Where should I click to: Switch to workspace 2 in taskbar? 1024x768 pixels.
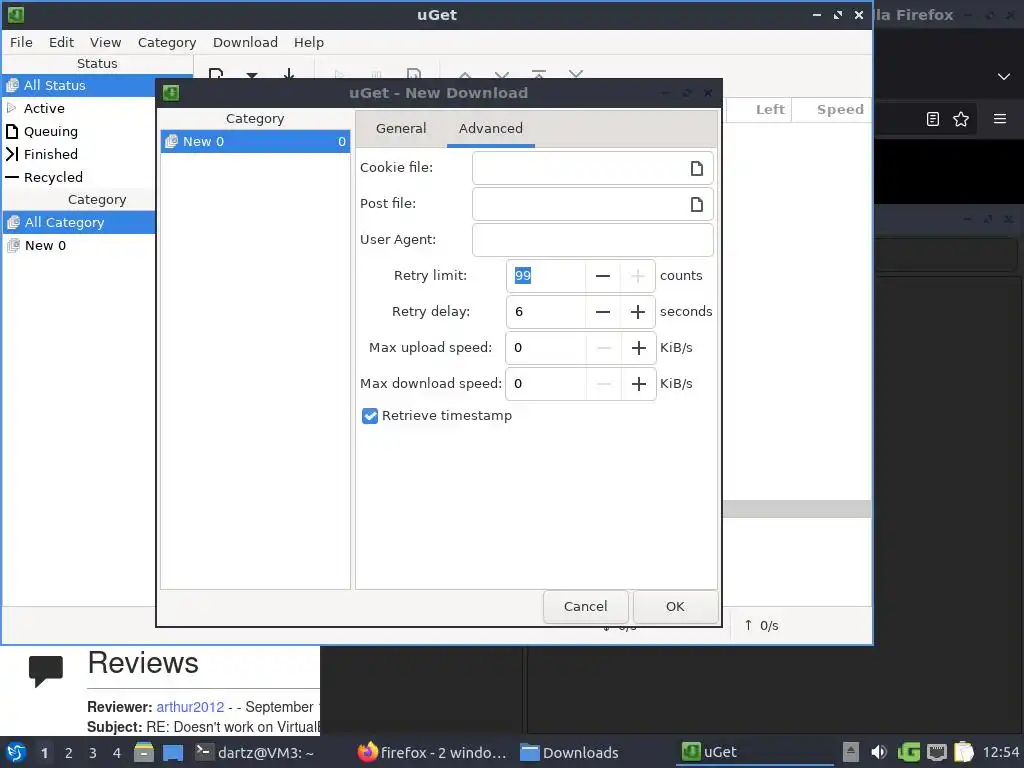coord(69,753)
